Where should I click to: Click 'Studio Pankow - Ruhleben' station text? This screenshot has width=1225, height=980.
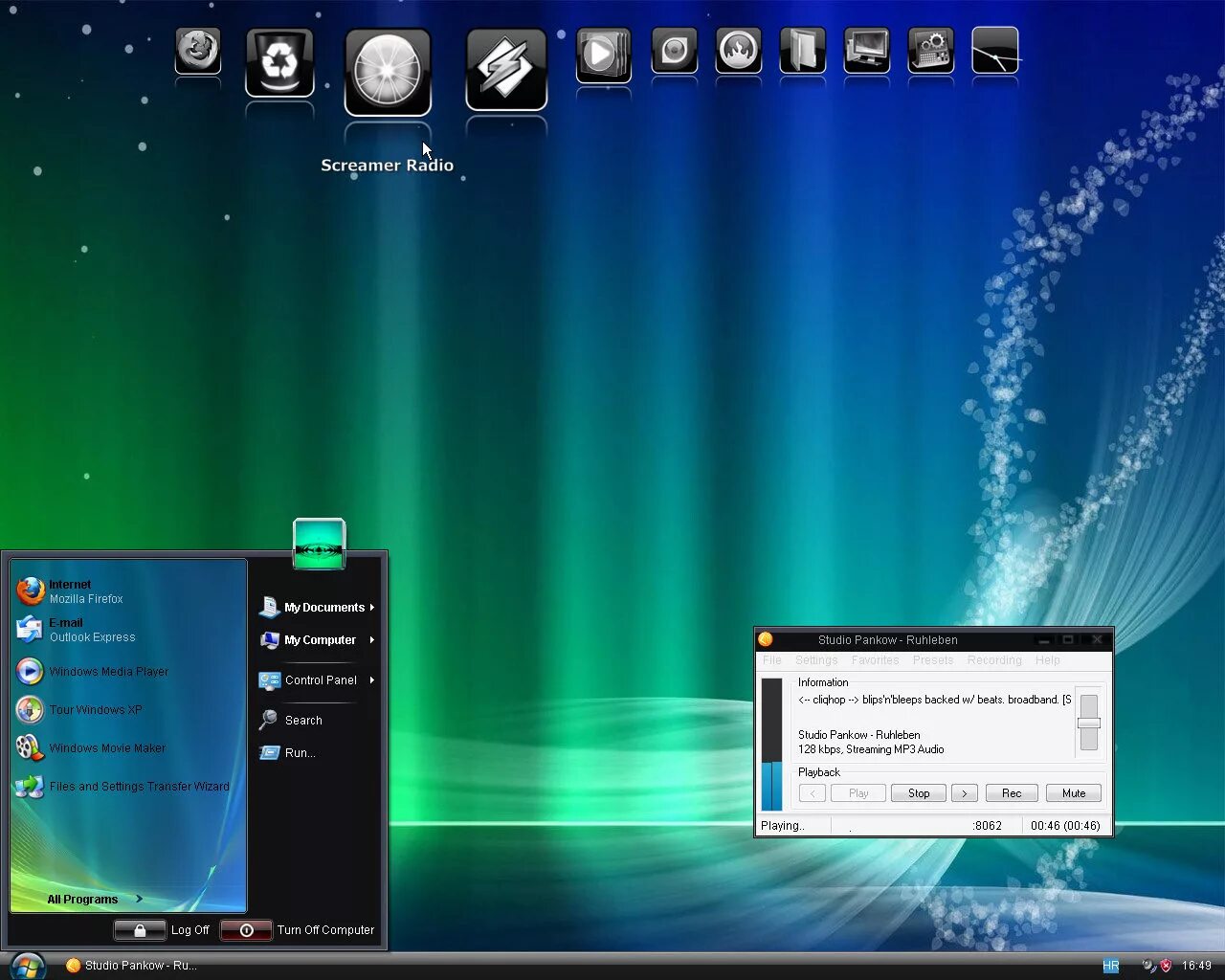pos(858,735)
